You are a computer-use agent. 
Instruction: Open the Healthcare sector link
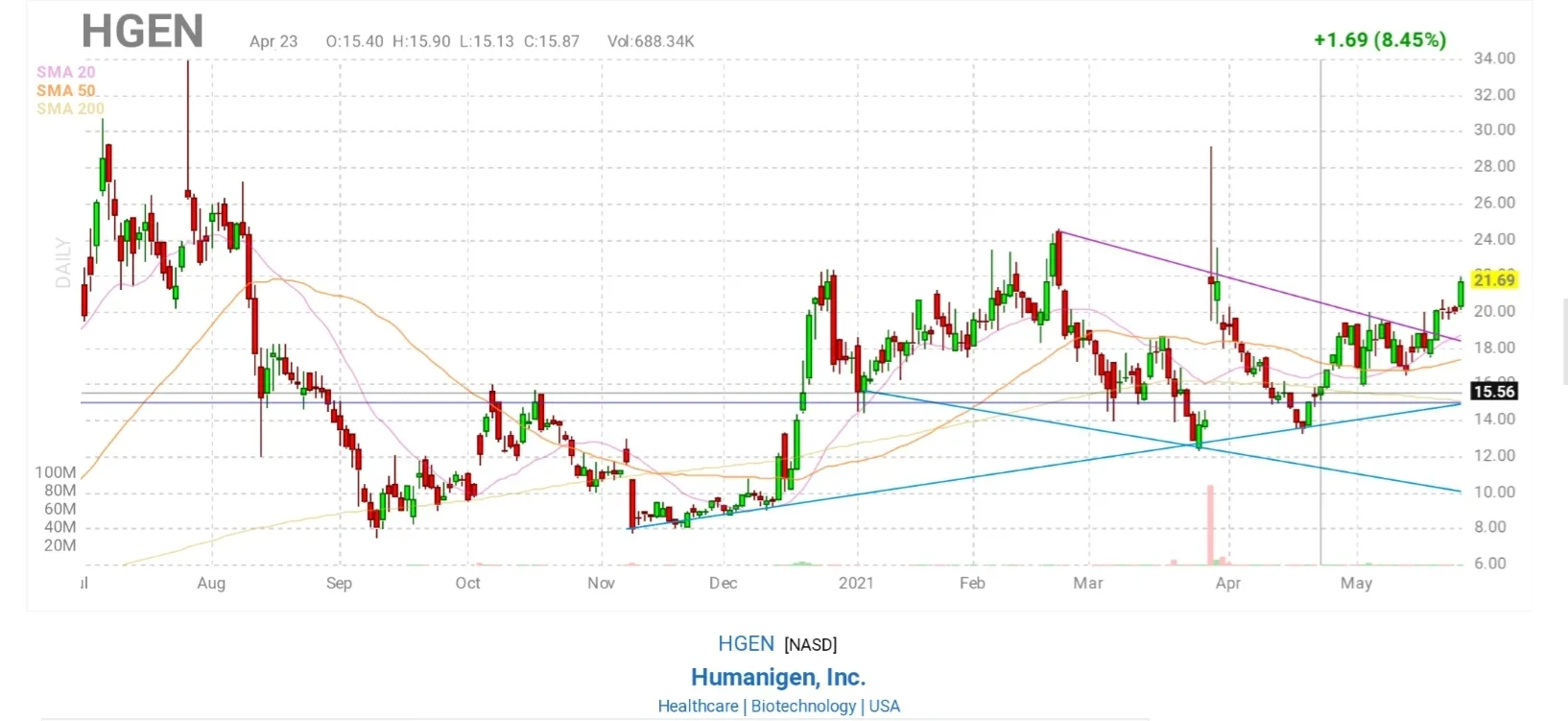point(698,706)
